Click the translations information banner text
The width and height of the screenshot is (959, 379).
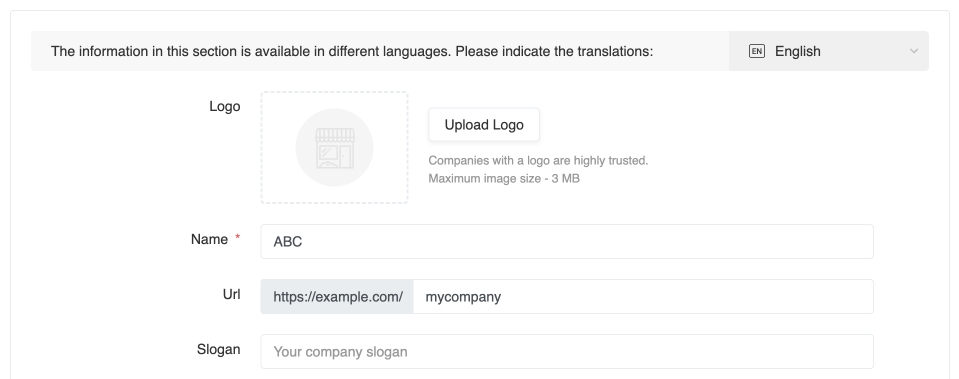pyautogui.click(x=352, y=51)
